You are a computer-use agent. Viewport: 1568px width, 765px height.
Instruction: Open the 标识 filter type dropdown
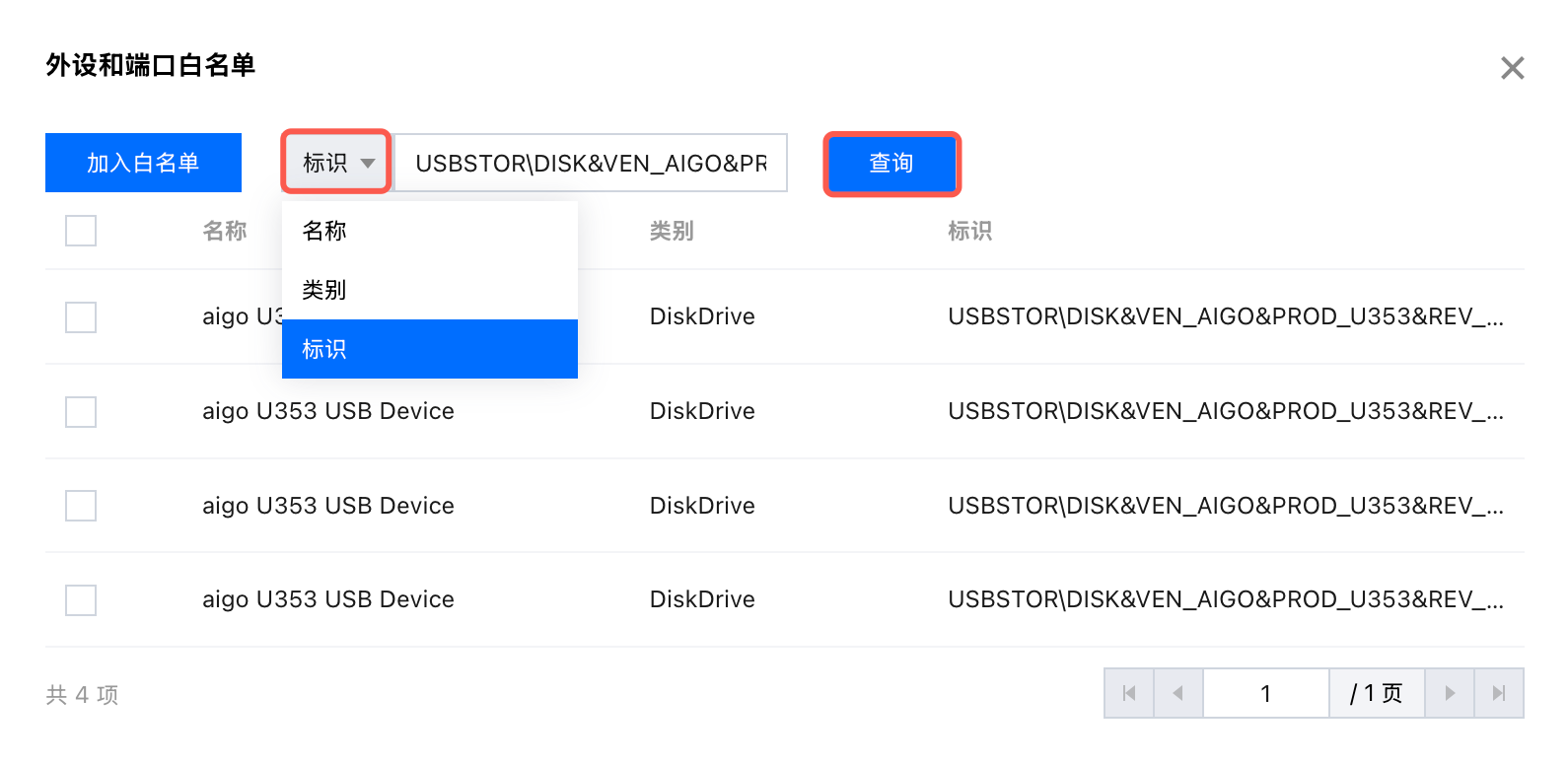(x=337, y=163)
